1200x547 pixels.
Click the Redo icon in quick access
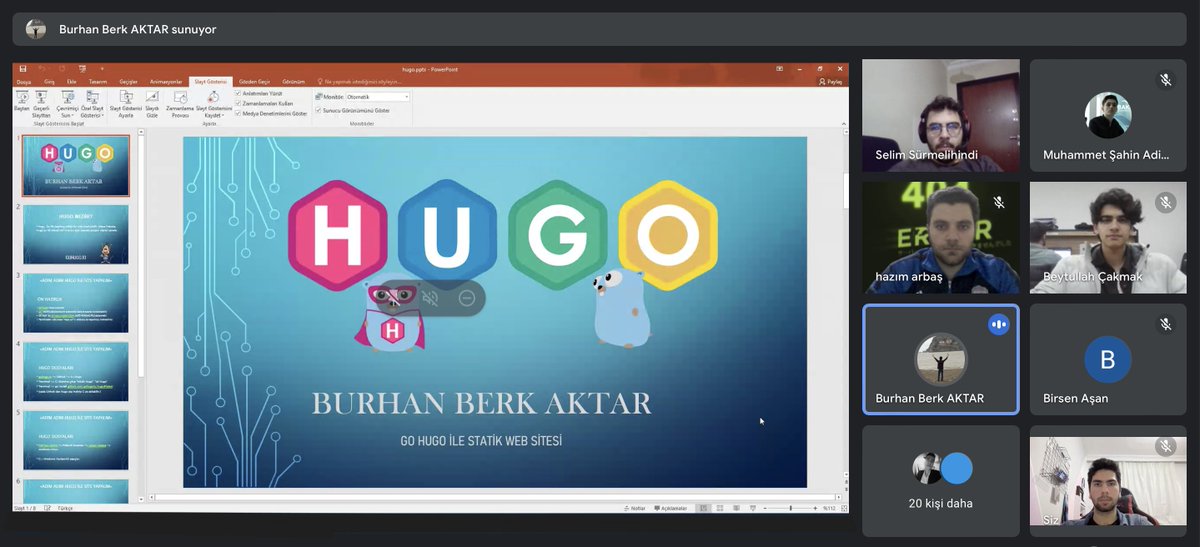(63, 69)
